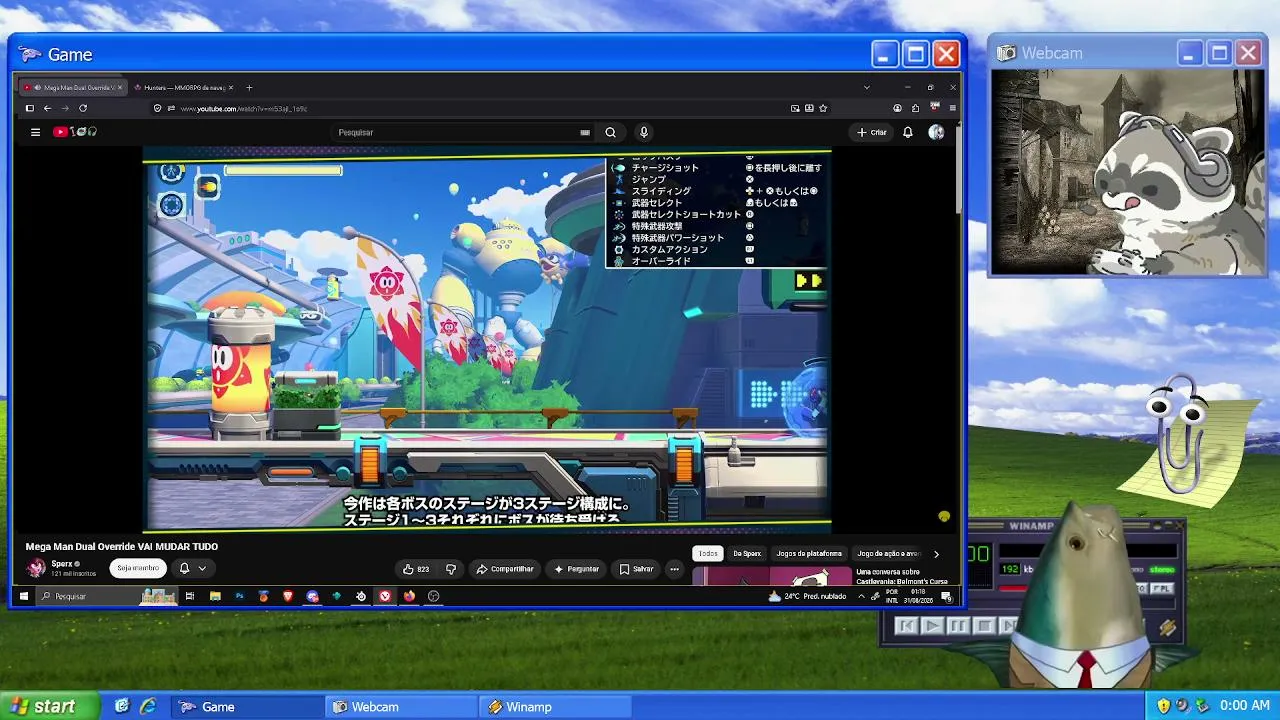
Task: Open more actions ellipsis under video
Action: (674, 569)
